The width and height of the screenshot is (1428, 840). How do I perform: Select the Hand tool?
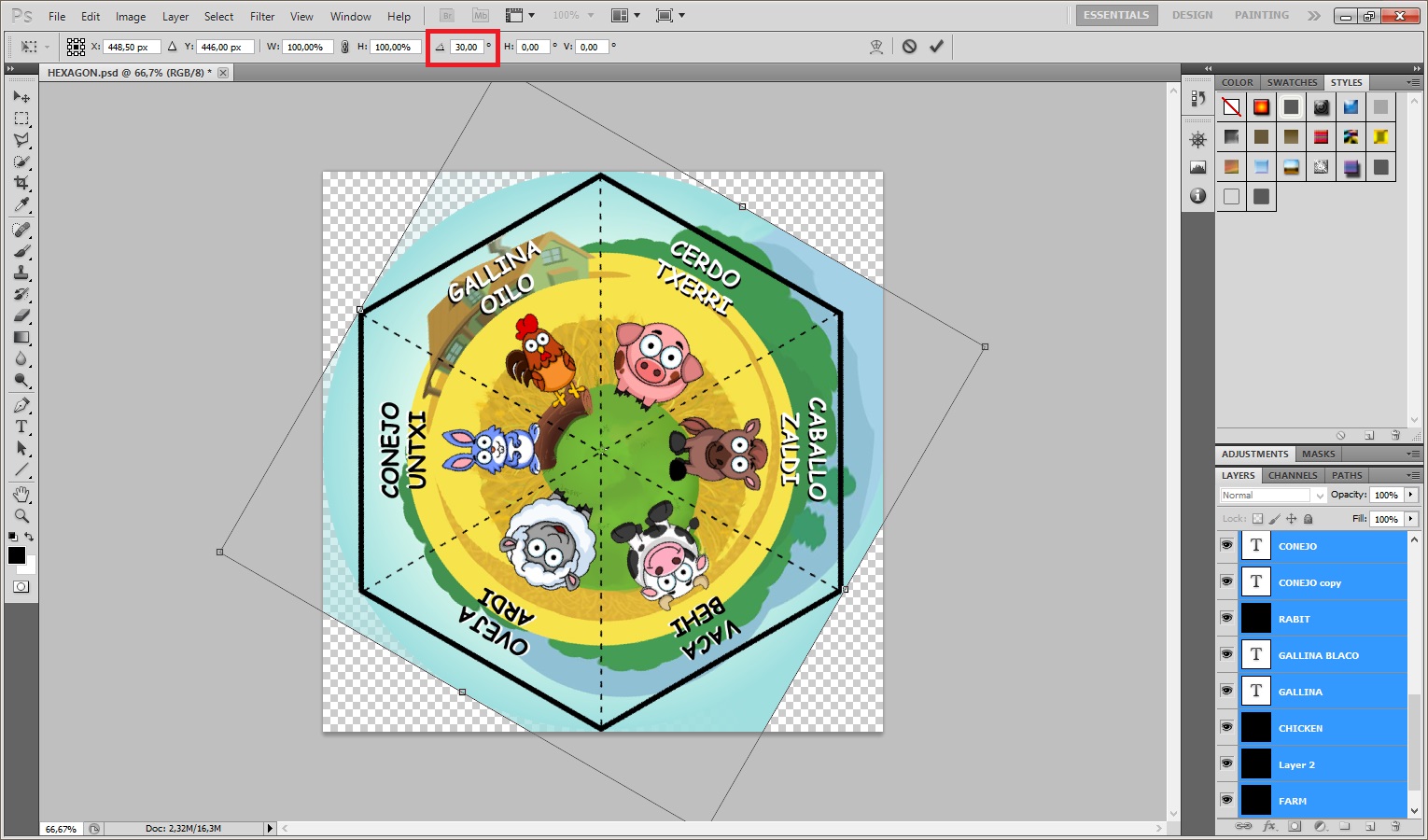[x=21, y=494]
